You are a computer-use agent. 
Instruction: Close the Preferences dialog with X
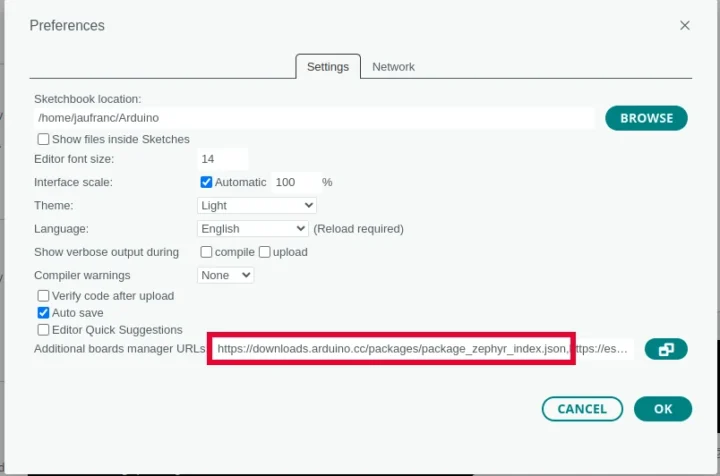point(685,25)
